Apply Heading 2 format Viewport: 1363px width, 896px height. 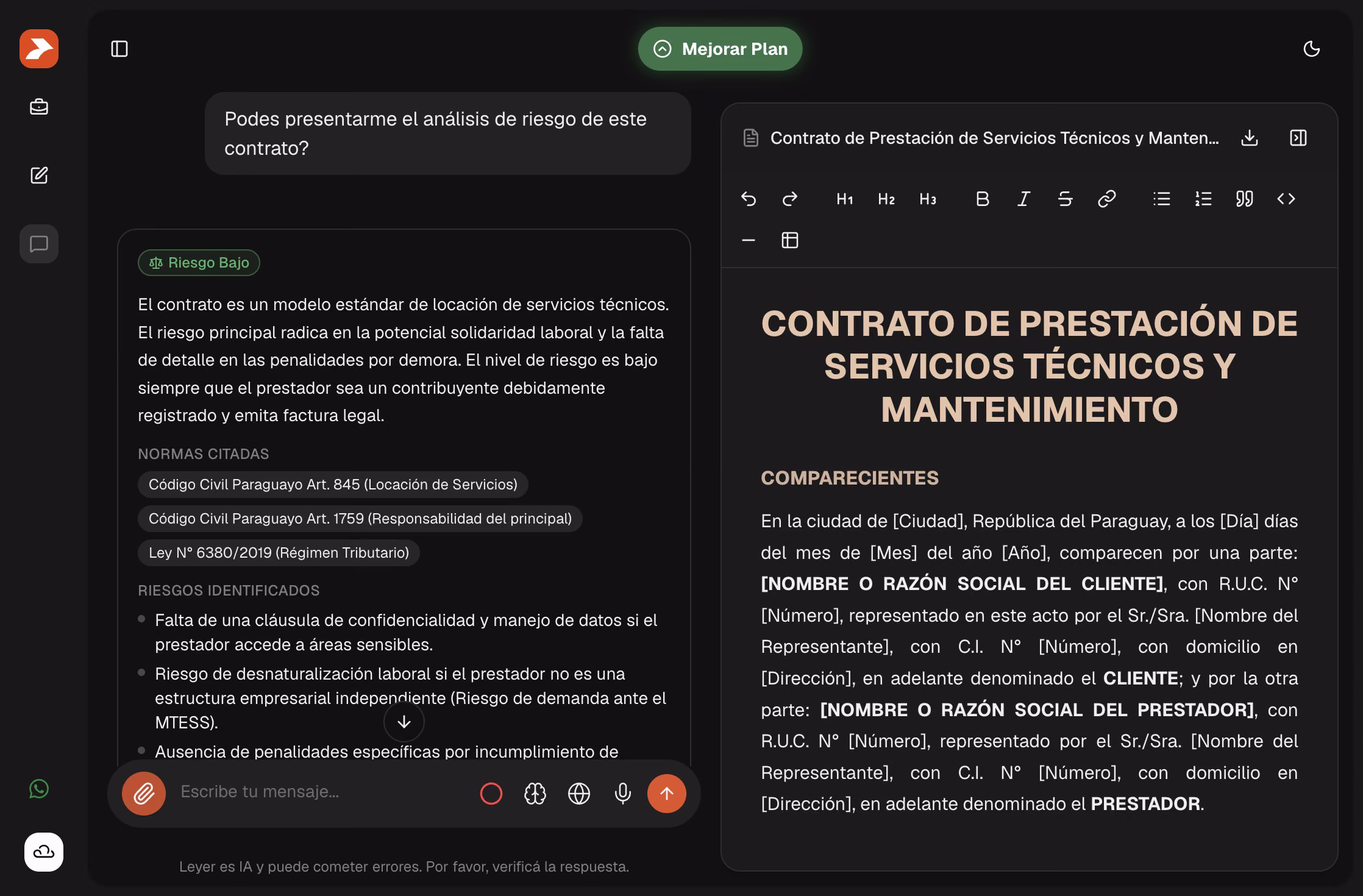point(886,199)
